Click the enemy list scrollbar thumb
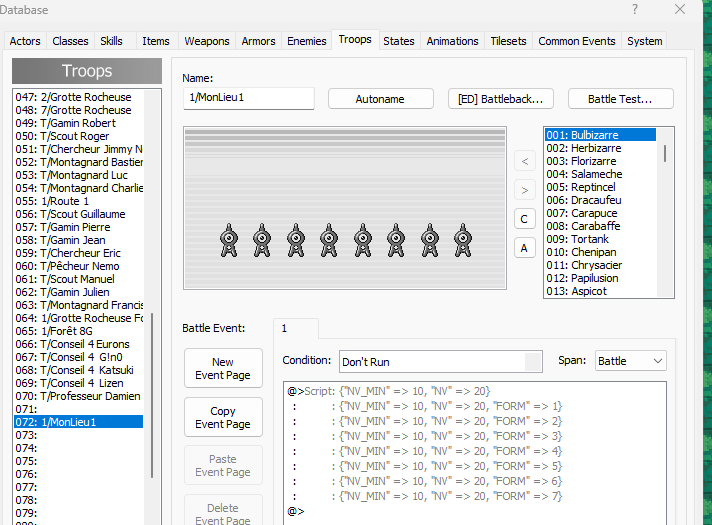This screenshot has height=525, width=712. coord(665,154)
